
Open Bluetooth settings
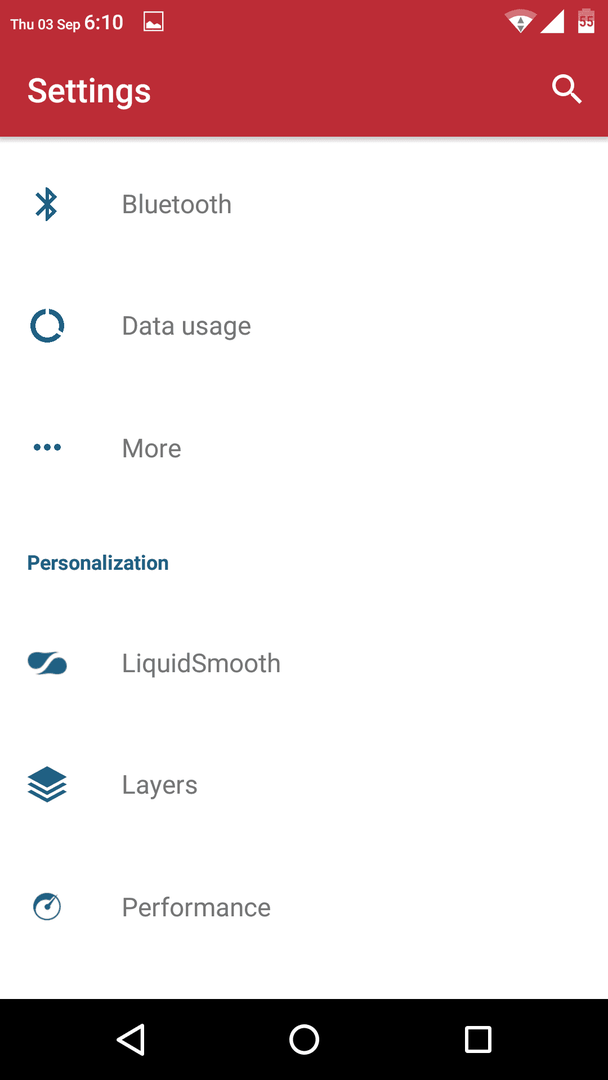pyautogui.click(x=304, y=205)
